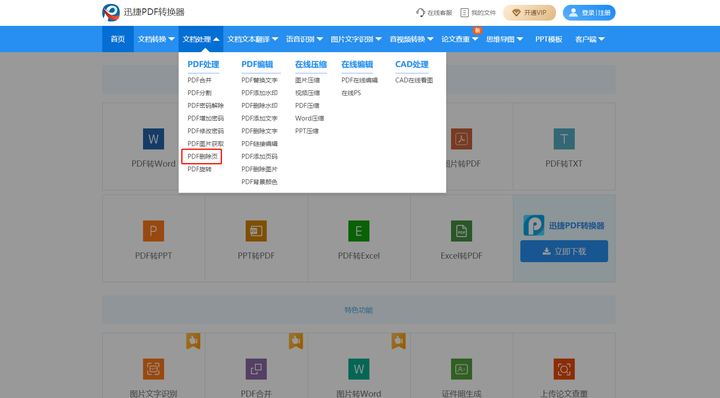Choose PDF删除页 from the menu
Screen dimensions: 720x398
pyautogui.click(x=202, y=157)
